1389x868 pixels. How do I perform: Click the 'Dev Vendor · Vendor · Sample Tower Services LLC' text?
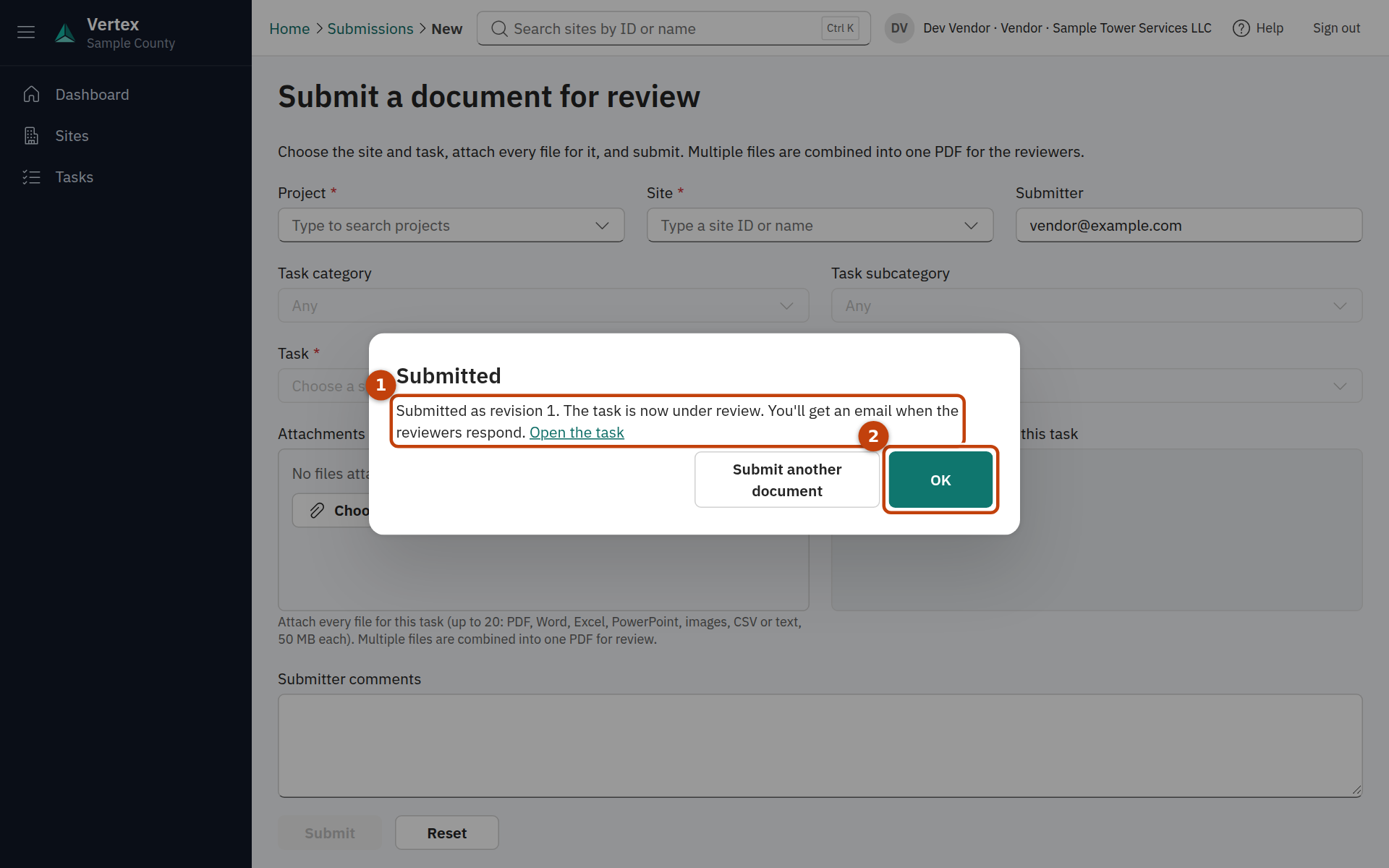1067,28
